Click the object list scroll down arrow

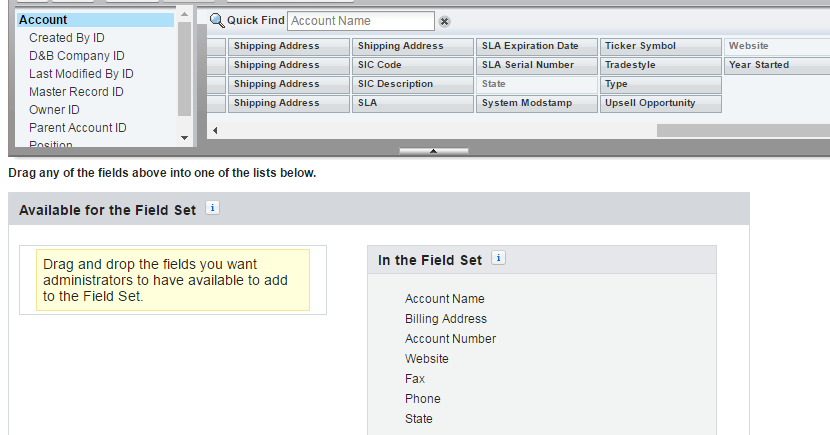[x=184, y=138]
